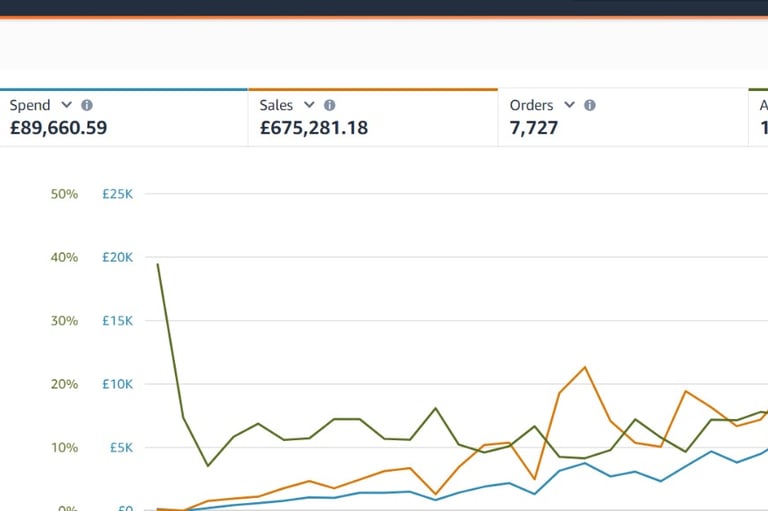Click the info icon beside Sales

pyautogui.click(x=330, y=105)
